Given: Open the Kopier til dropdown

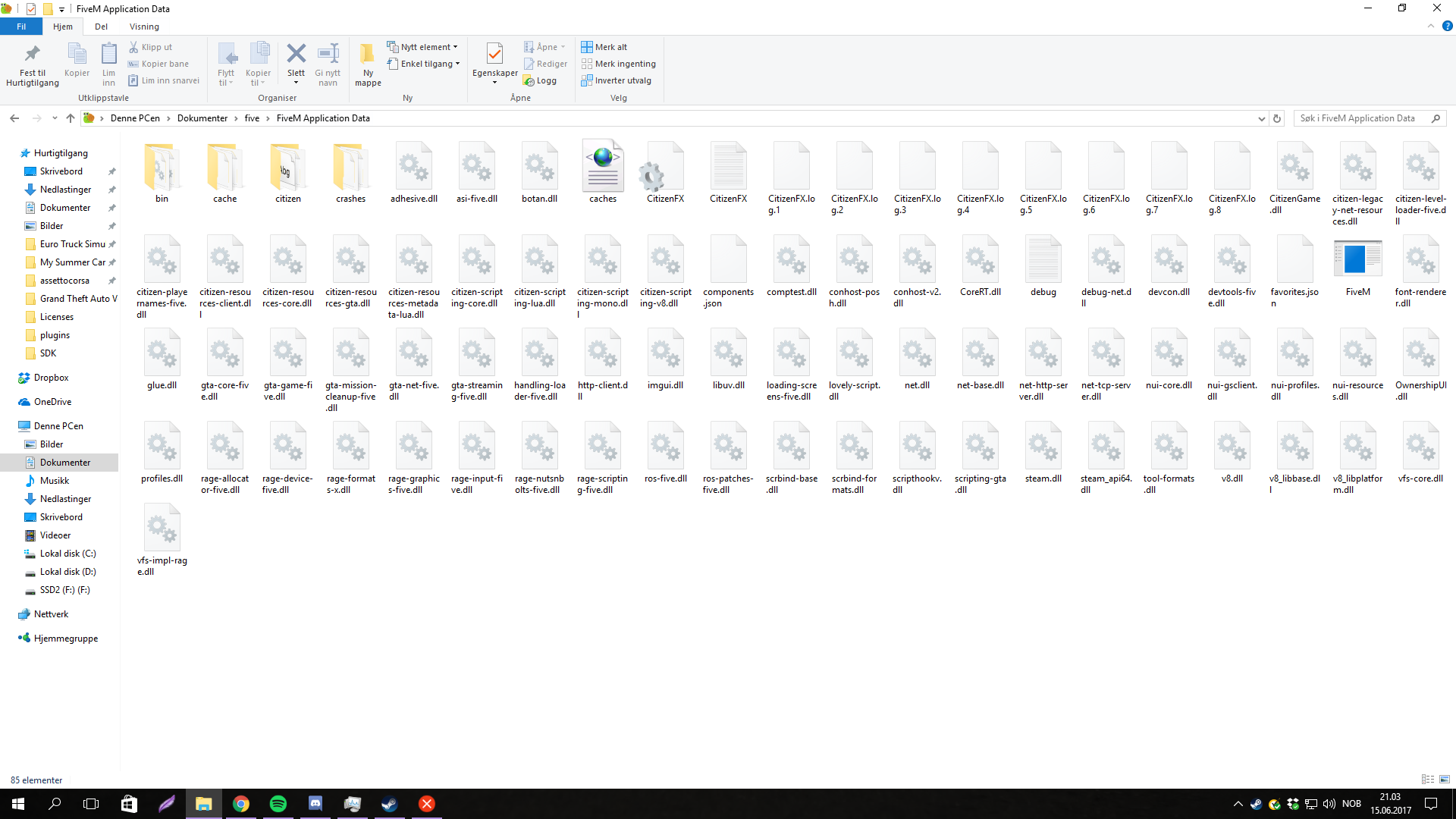Looking at the screenshot, I should 258,64.
